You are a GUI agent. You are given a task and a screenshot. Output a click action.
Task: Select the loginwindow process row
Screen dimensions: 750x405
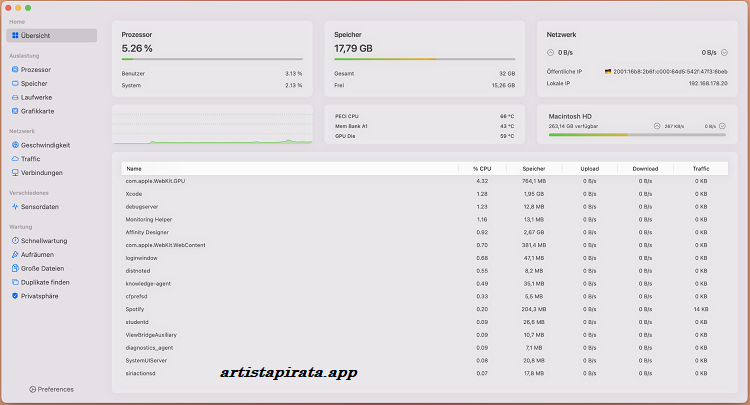click(425, 258)
